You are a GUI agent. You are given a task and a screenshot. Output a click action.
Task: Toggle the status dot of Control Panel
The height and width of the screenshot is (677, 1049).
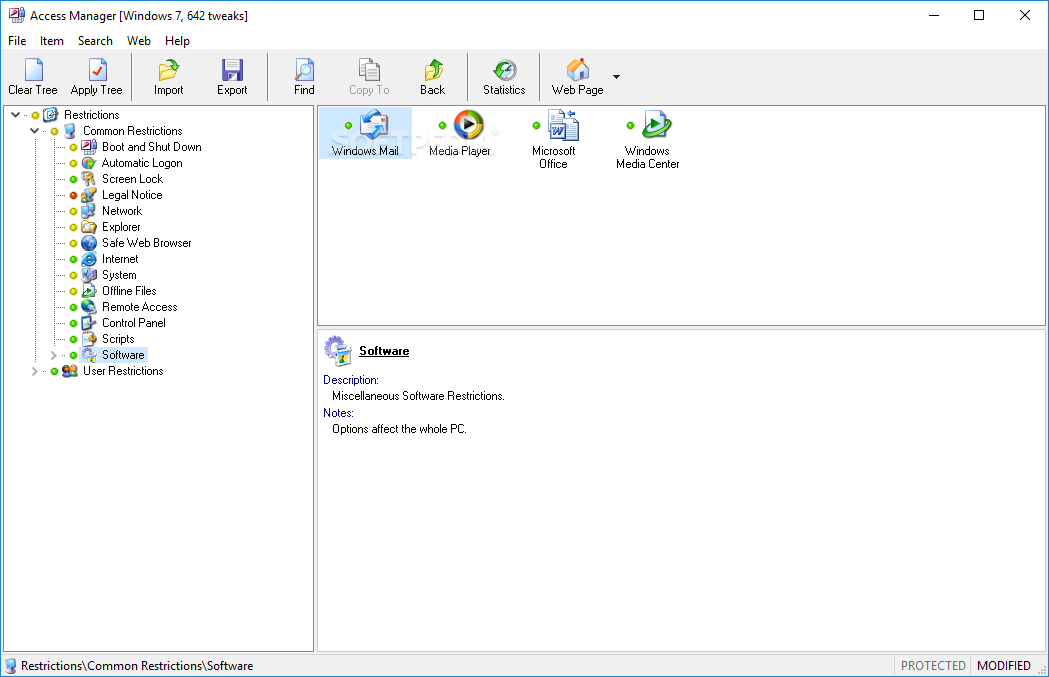(74, 323)
